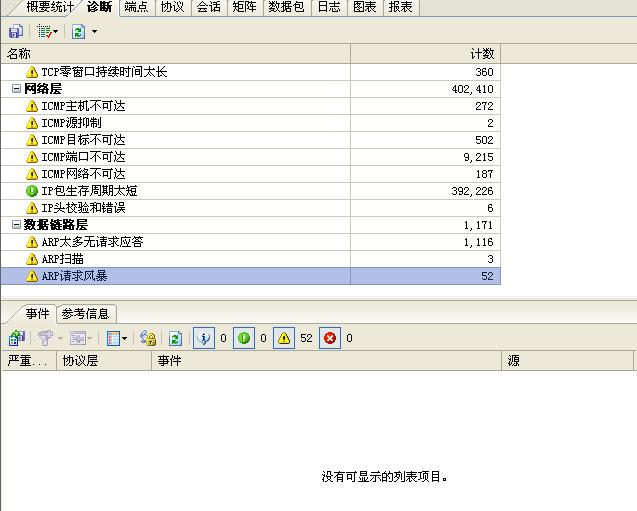
Task: Open the 参考信息 lower tab
Action: tap(85, 314)
